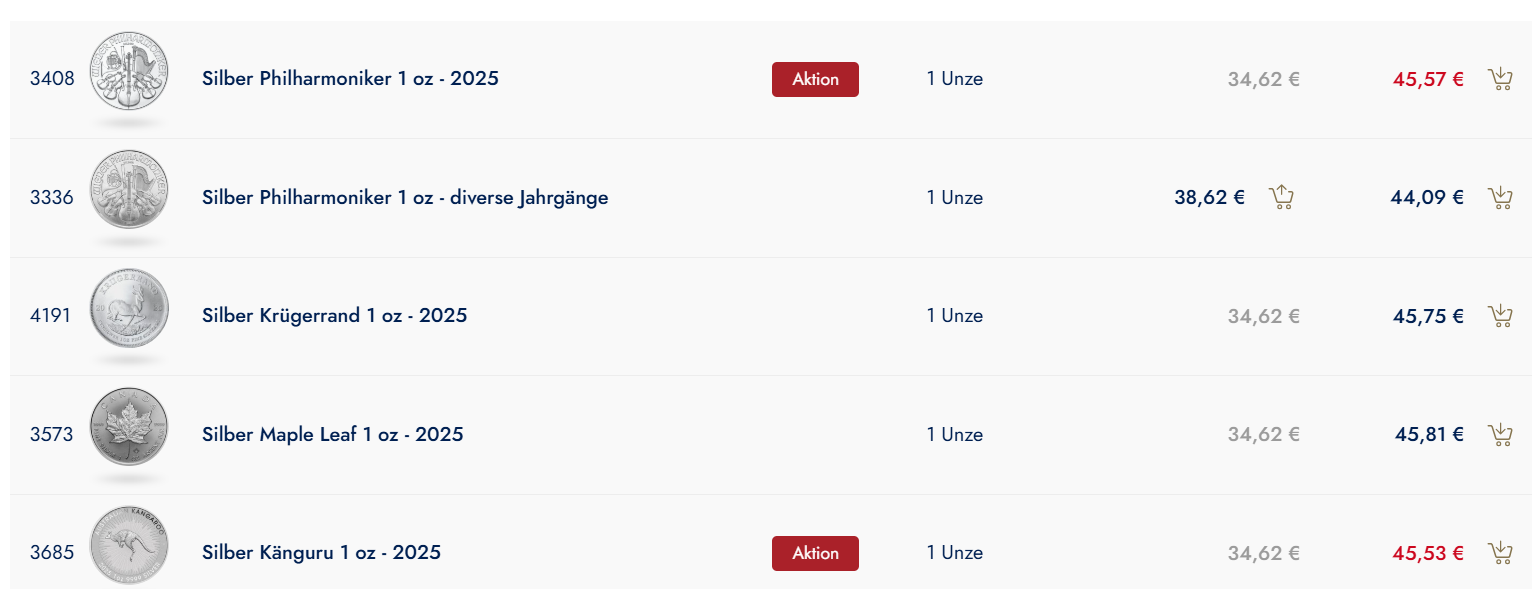This screenshot has width=1532, height=589.
Task: Open Silber Maple Leaf 1 oz - 2025 link
Action: pyautogui.click(x=332, y=434)
